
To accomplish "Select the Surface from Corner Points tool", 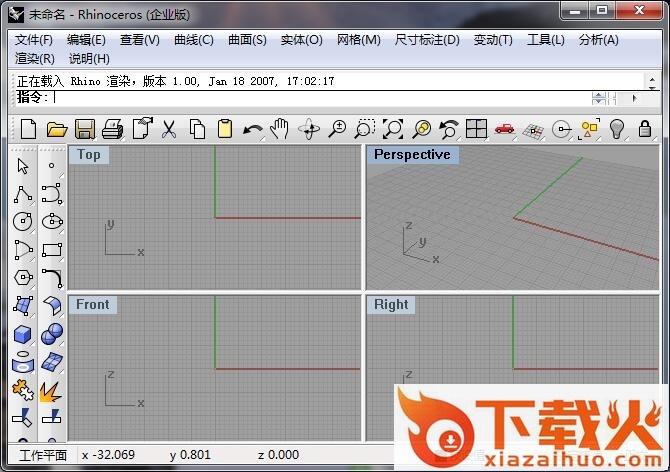I will tap(23, 306).
